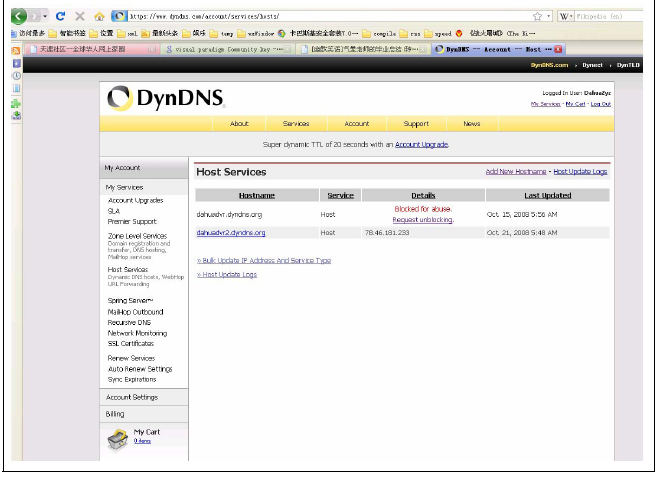Click the DynDNS logo
Viewport: 660px width, 477px height.
click(x=166, y=98)
